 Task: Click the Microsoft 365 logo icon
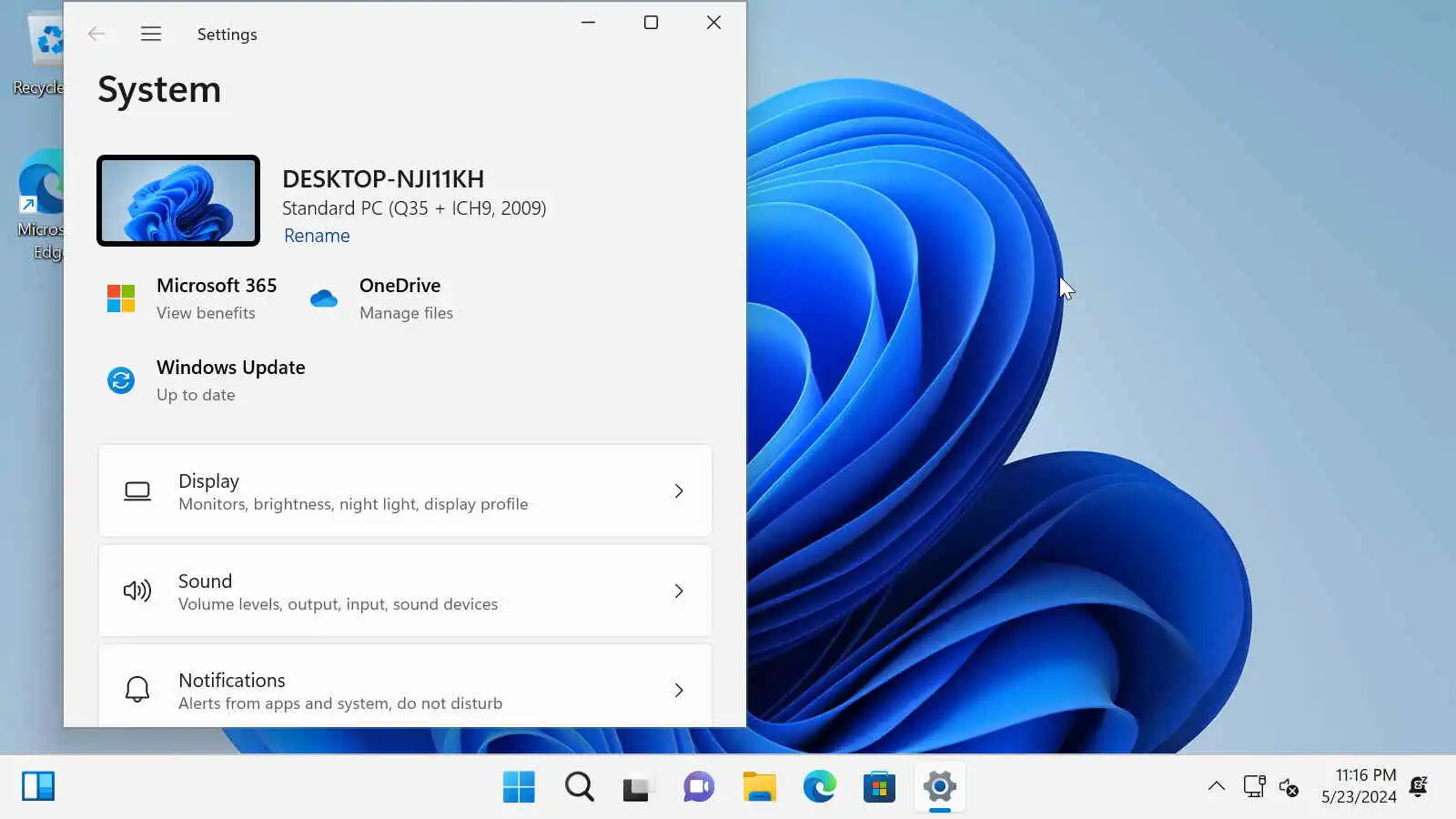121,298
